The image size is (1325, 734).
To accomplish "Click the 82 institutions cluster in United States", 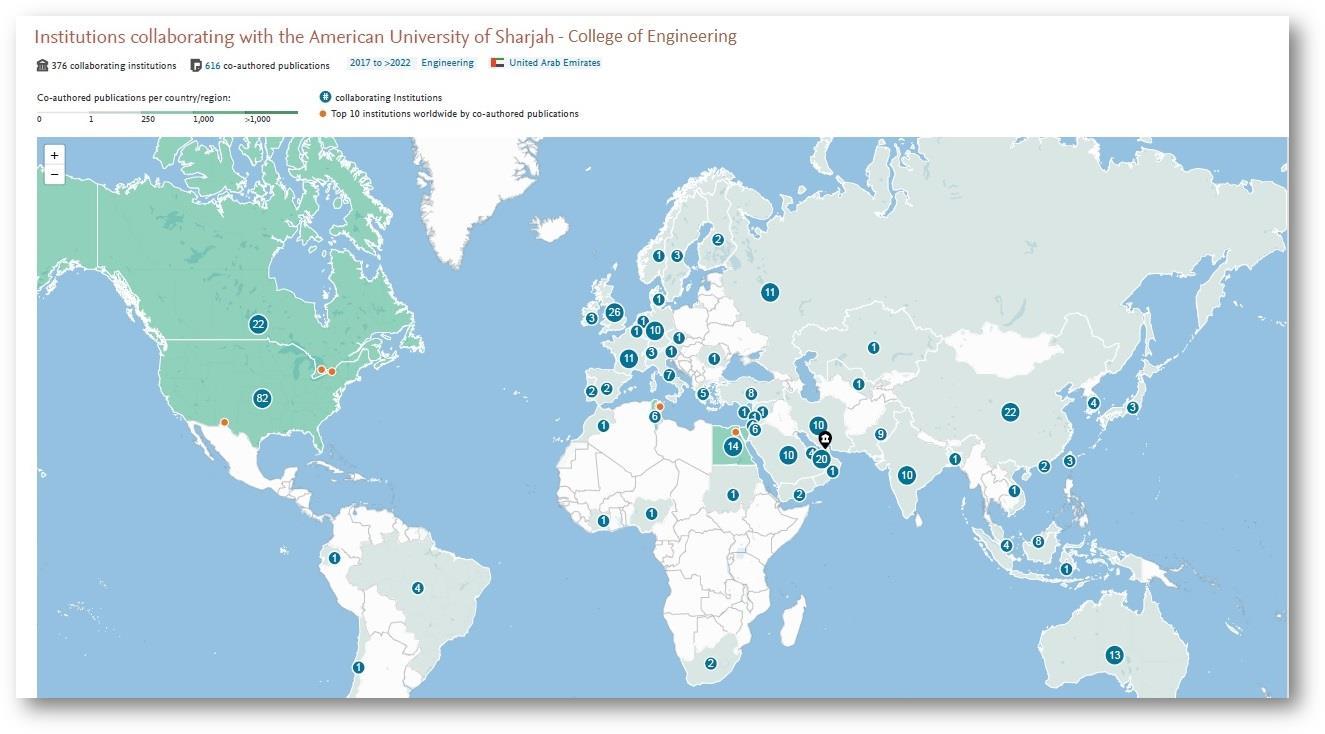I will (x=262, y=398).
